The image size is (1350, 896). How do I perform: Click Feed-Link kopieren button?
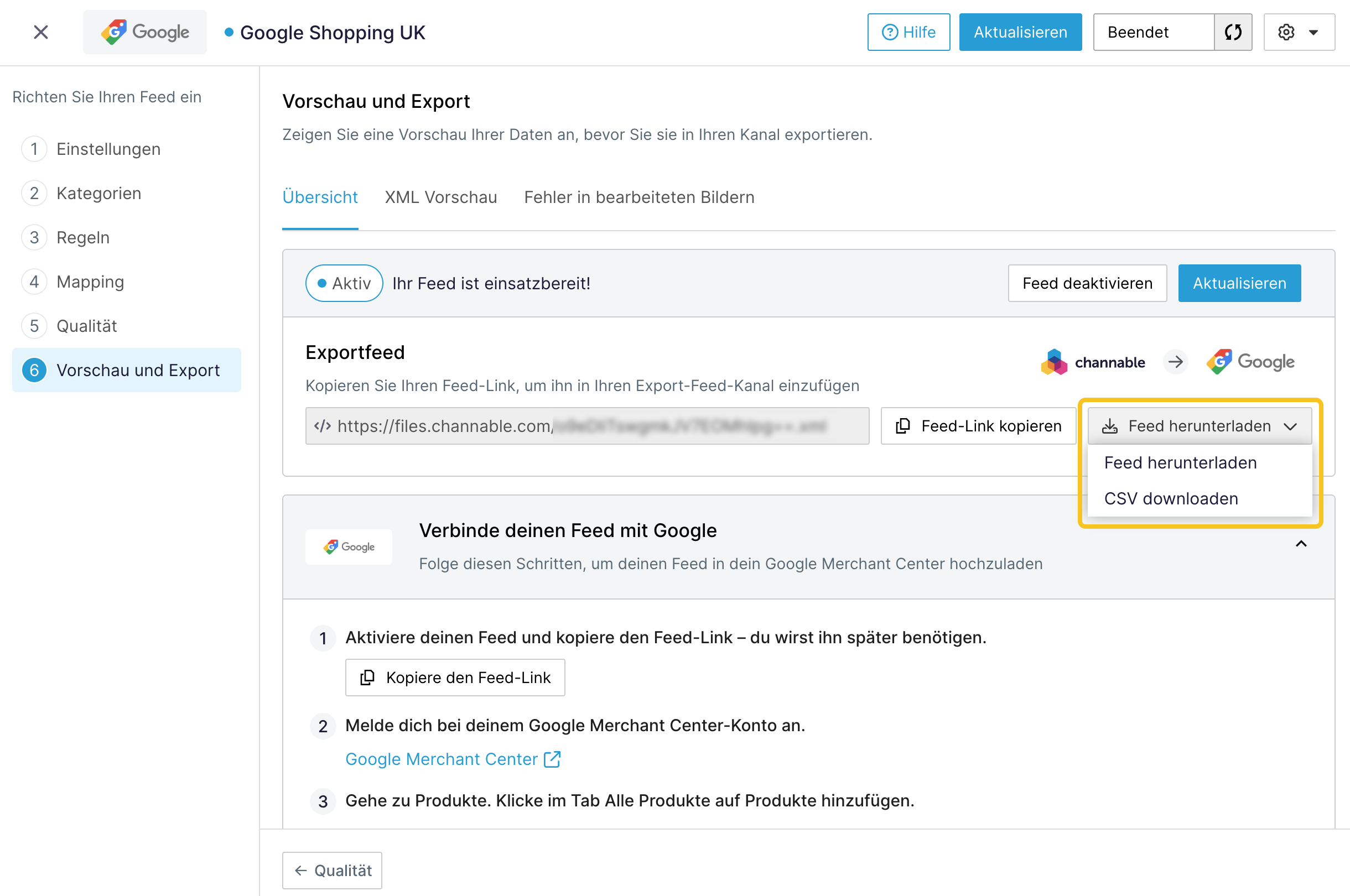tap(978, 426)
